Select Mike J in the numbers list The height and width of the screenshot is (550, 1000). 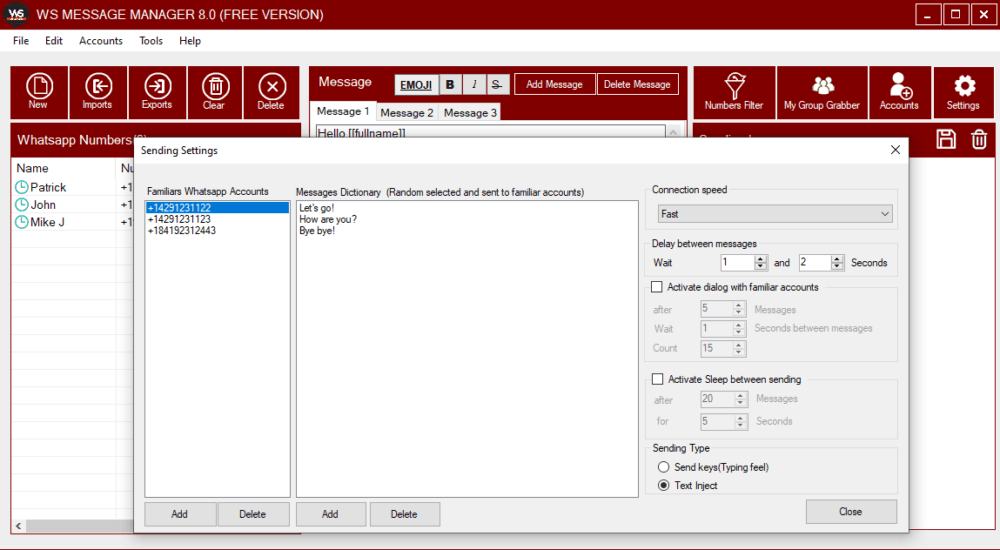pyautogui.click(x=47, y=222)
